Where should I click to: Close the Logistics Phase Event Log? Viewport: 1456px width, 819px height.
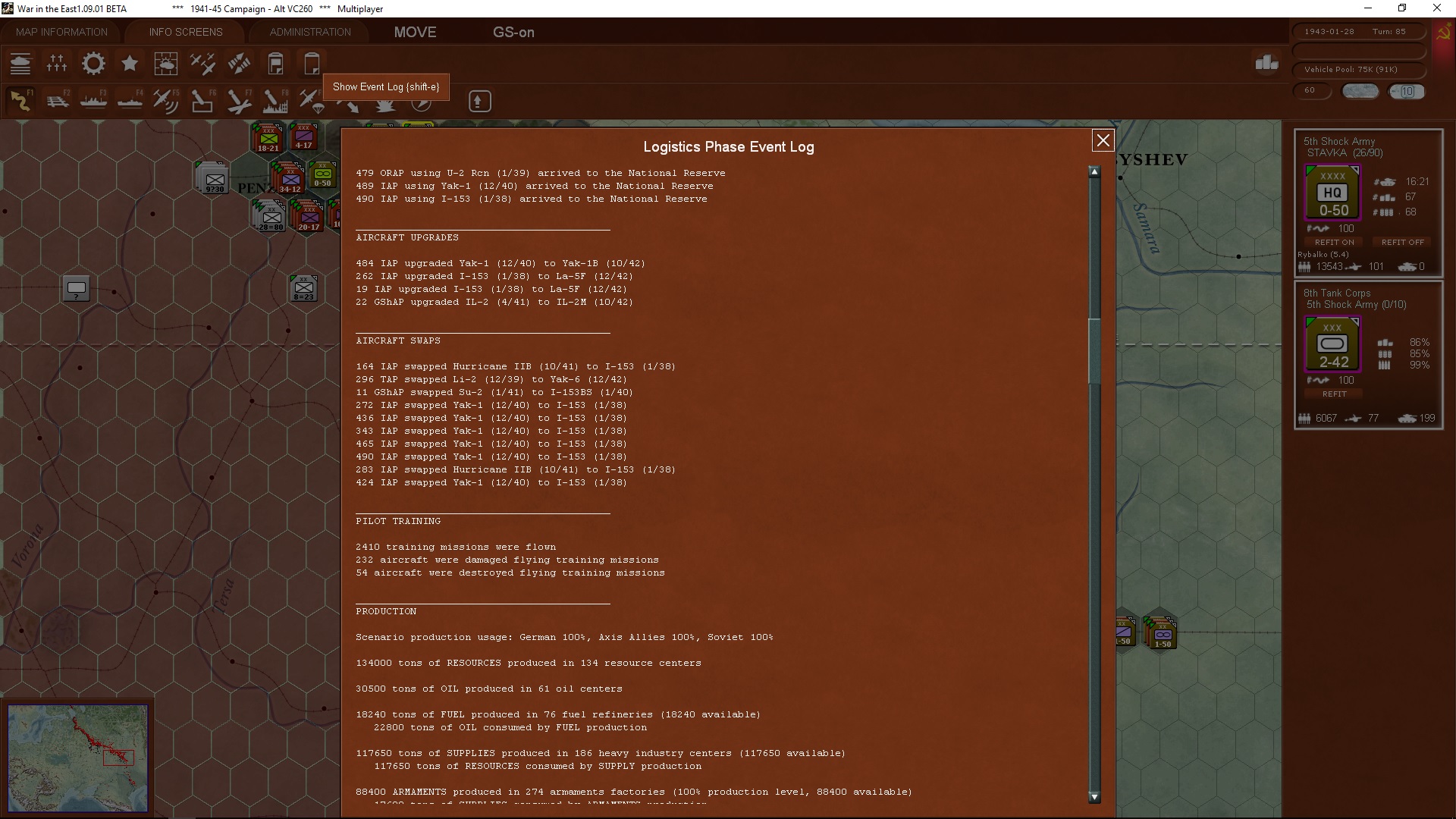[x=1103, y=140]
